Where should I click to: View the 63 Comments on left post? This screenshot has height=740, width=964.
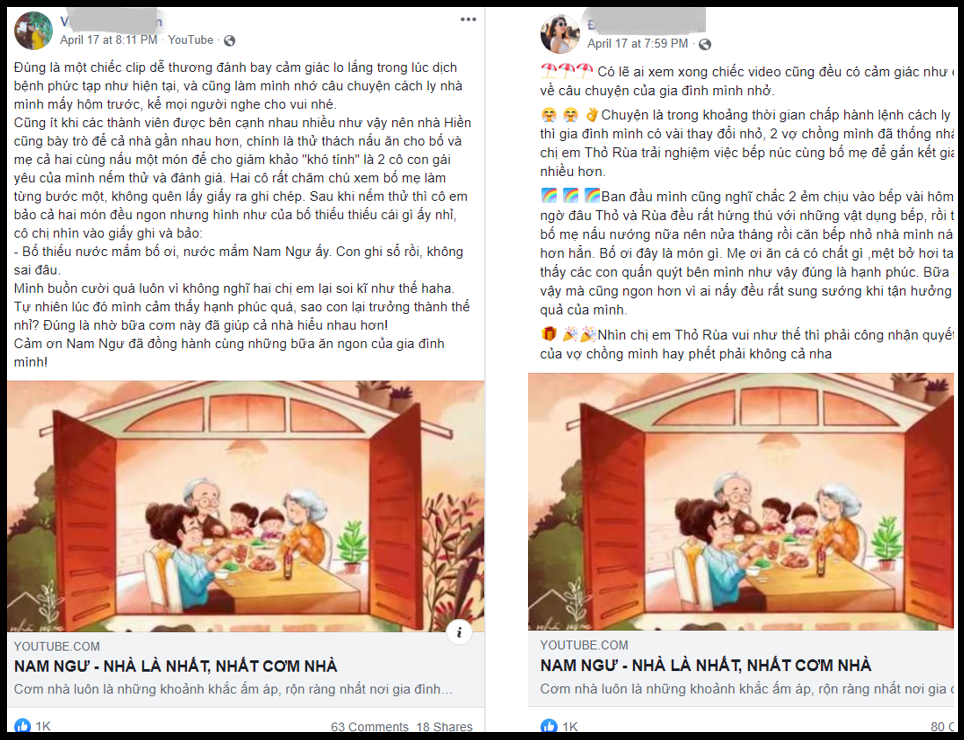tap(369, 727)
